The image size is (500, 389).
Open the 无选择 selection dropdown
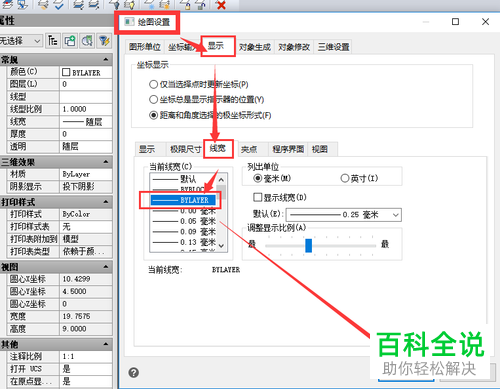click(x=21, y=41)
